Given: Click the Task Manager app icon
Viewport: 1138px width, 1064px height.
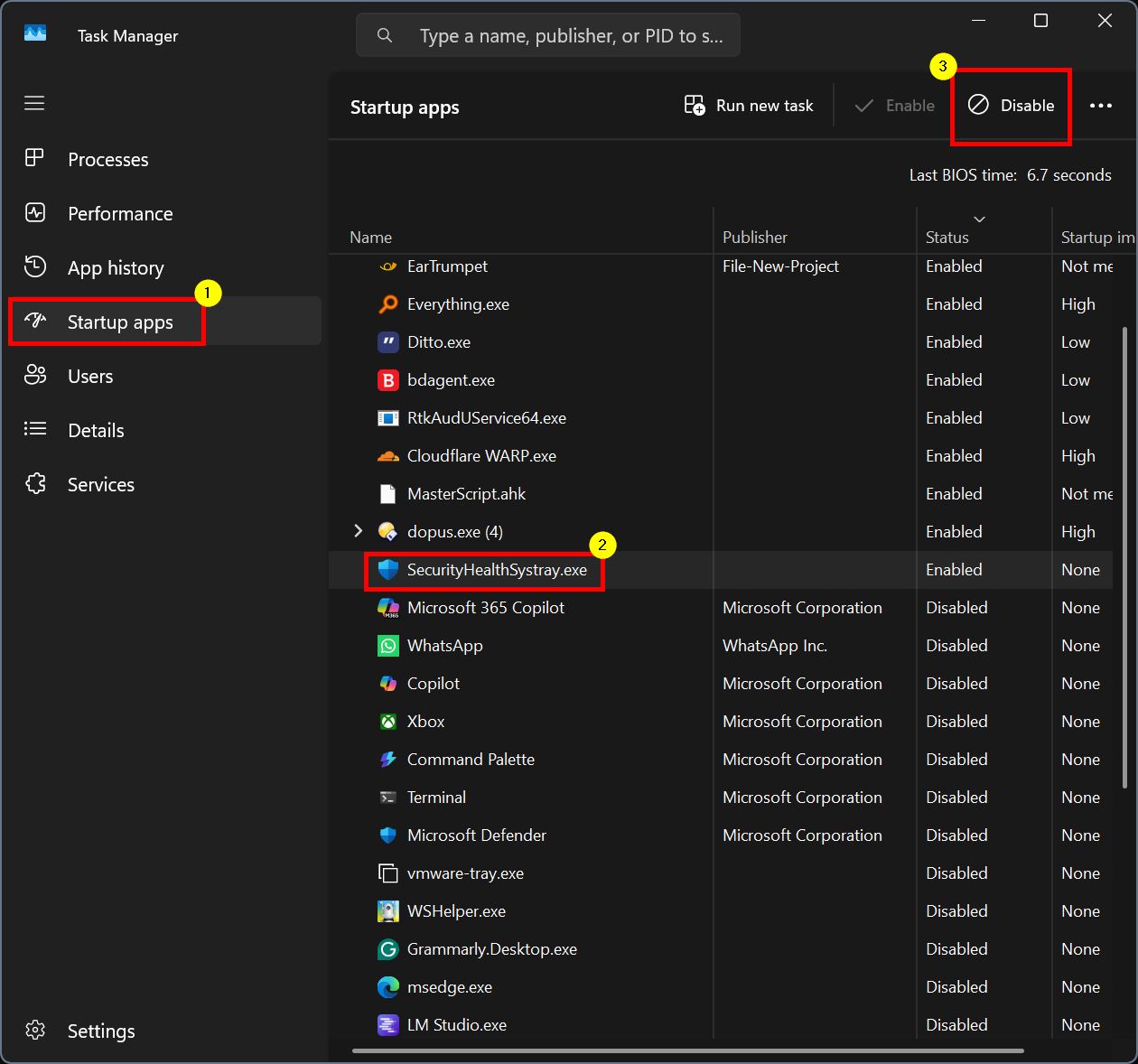Looking at the screenshot, I should [x=35, y=34].
